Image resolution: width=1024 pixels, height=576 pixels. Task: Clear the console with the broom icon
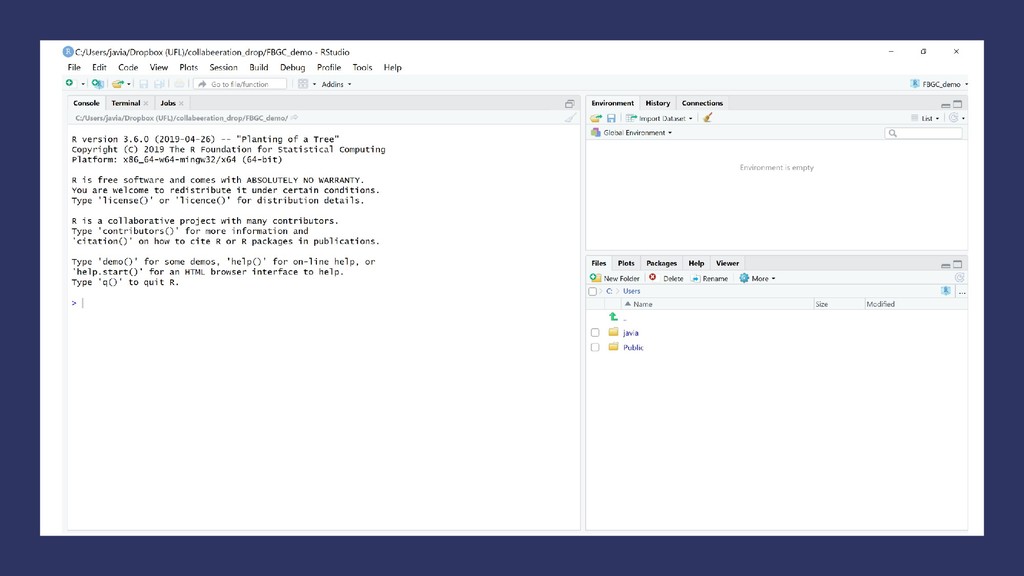click(570, 118)
